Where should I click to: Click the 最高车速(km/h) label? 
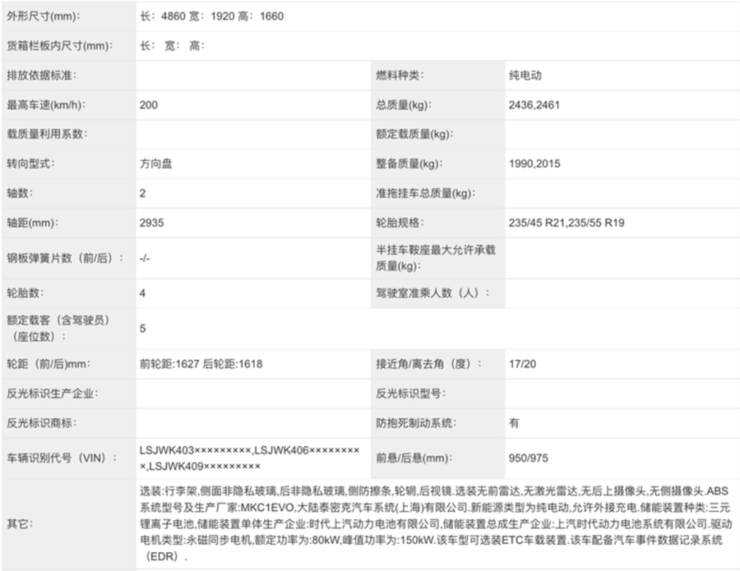click(46, 105)
